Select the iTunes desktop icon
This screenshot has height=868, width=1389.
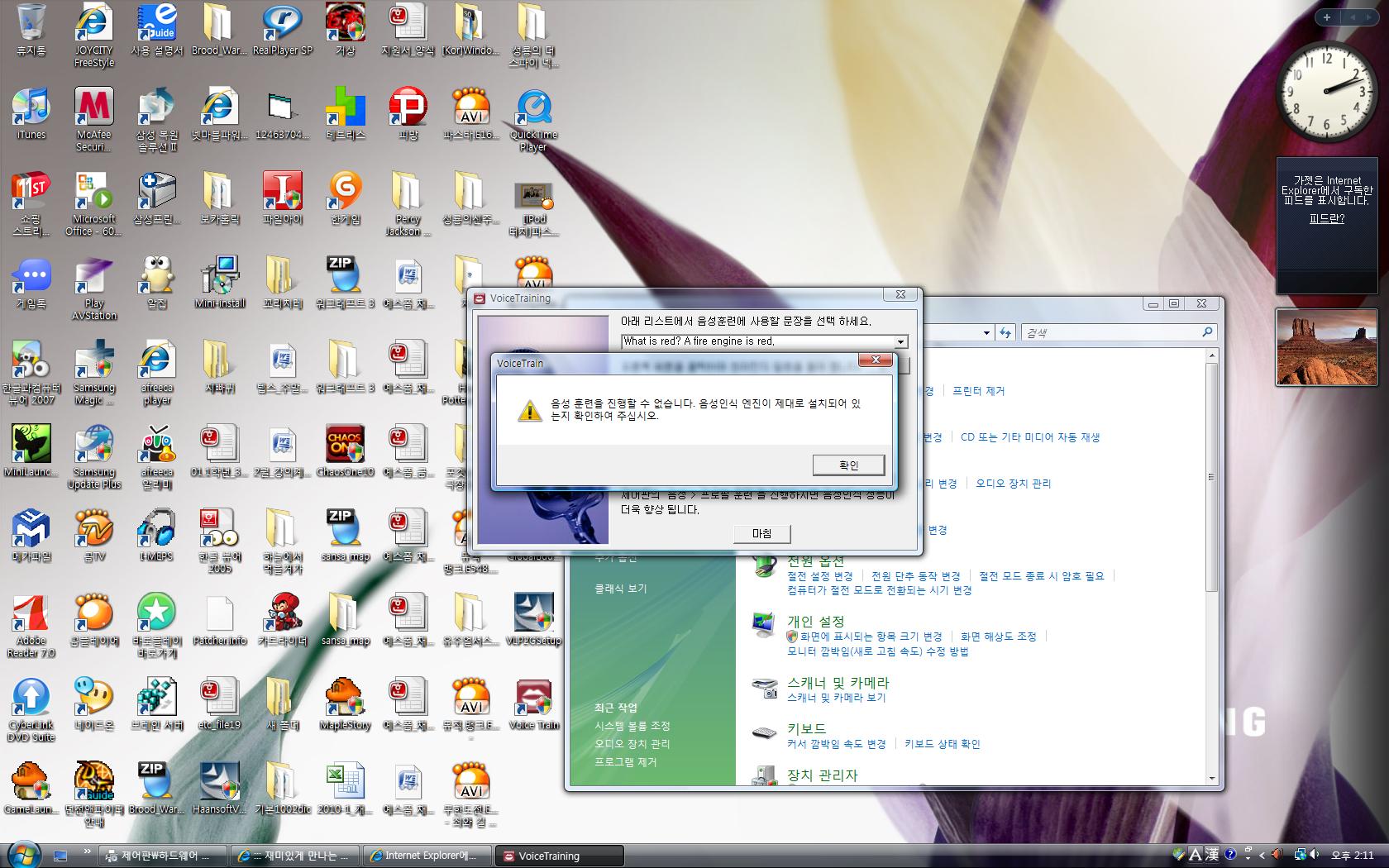click(31, 113)
